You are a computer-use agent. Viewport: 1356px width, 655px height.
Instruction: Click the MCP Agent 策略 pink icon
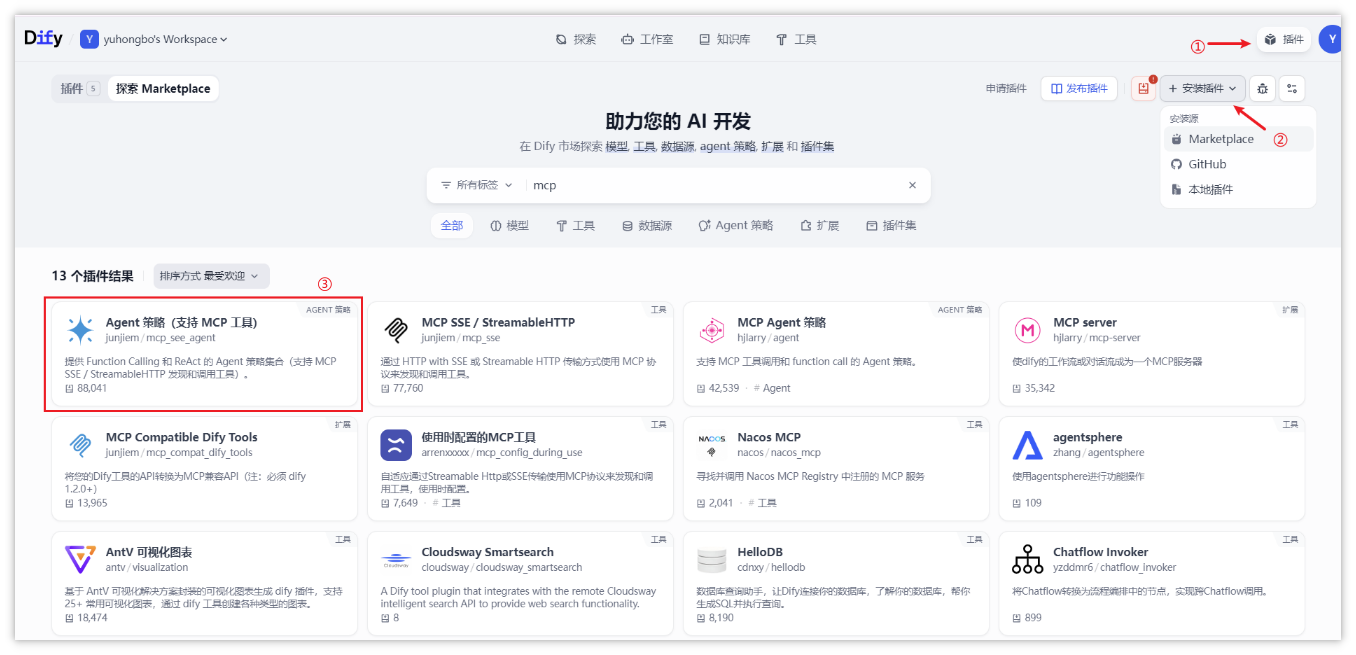point(712,330)
